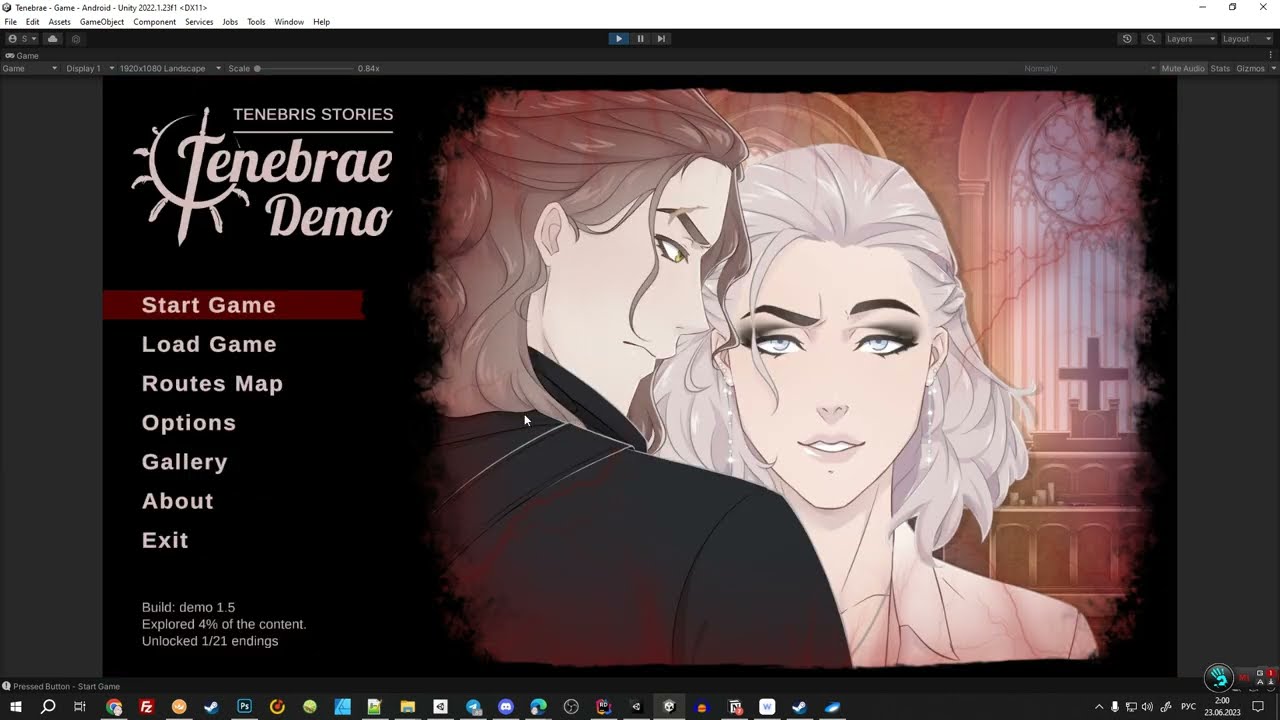Switch to the active Unity editor taskbar icon
The height and width of the screenshot is (720, 1280).
click(669, 707)
